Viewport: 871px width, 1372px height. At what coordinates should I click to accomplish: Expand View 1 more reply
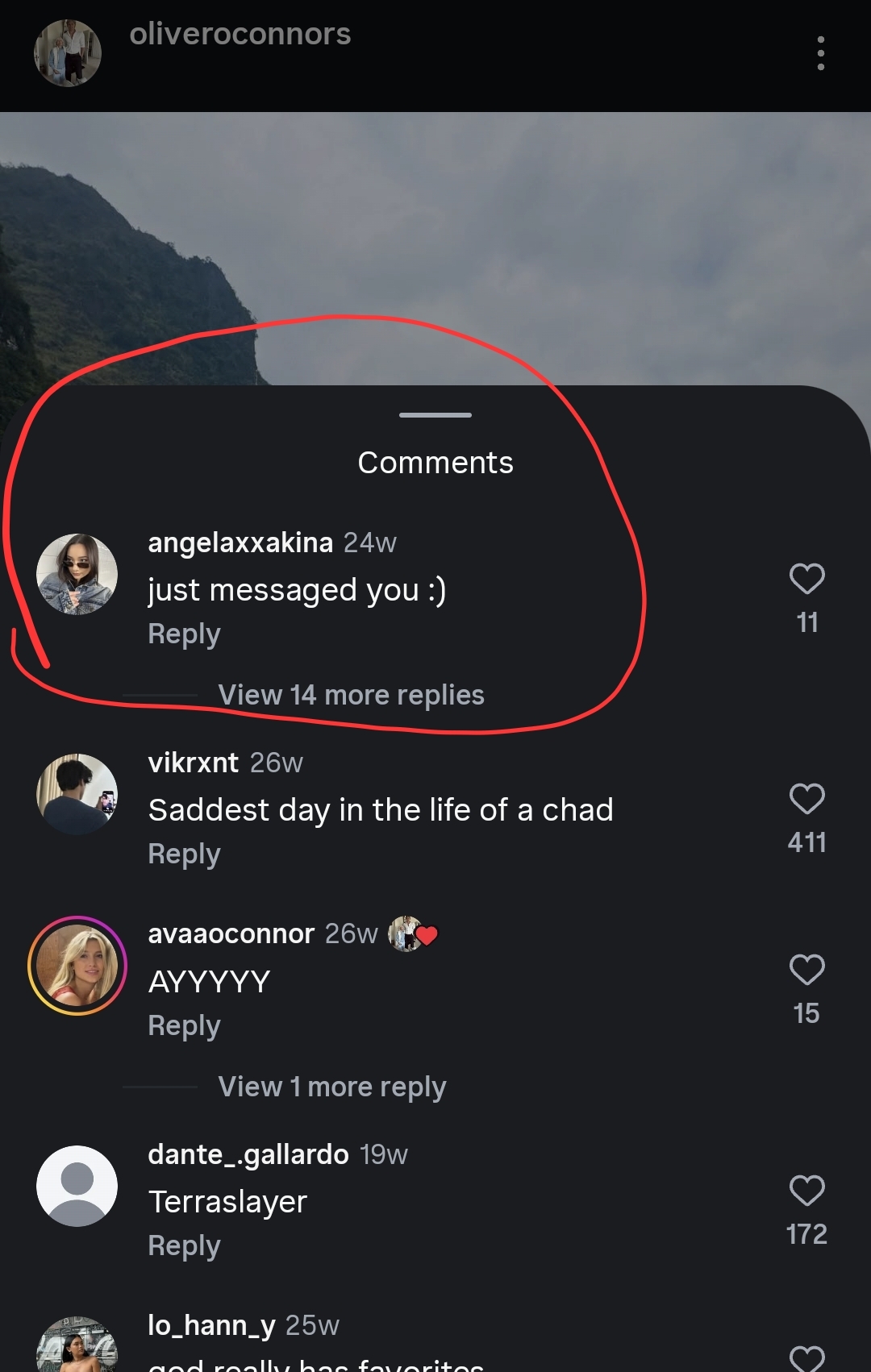[331, 1087]
